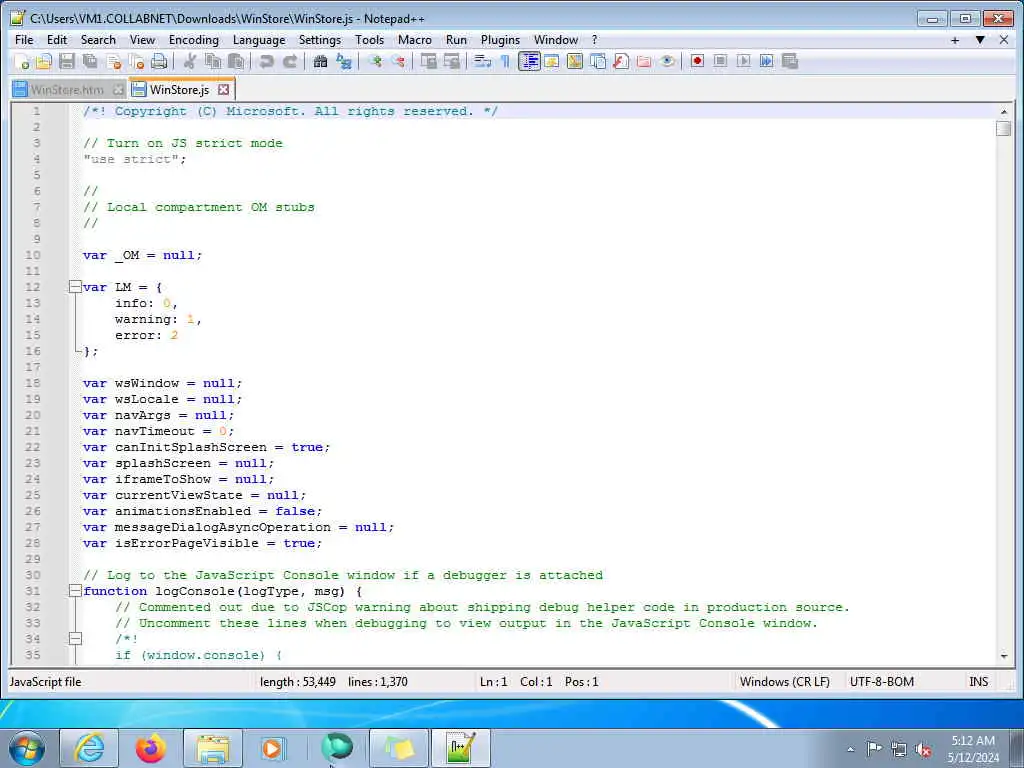Open the Function List icon
The image size is (1024, 768).
[621, 61]
